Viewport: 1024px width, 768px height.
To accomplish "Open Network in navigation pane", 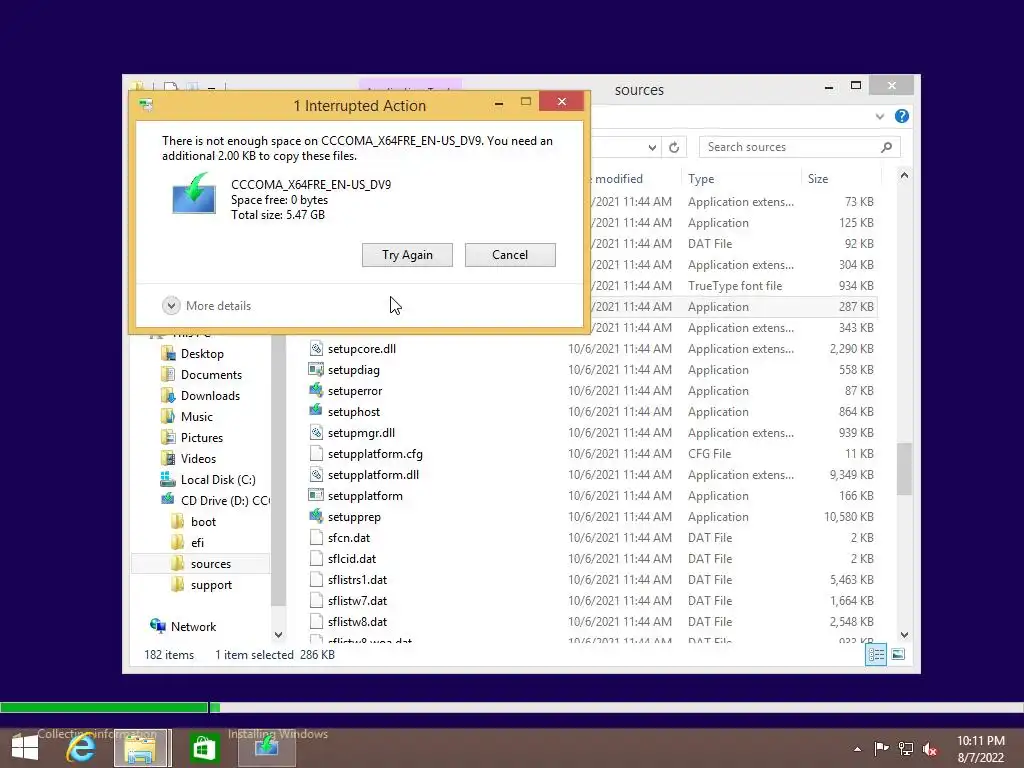I will click(x=193, y=627).
